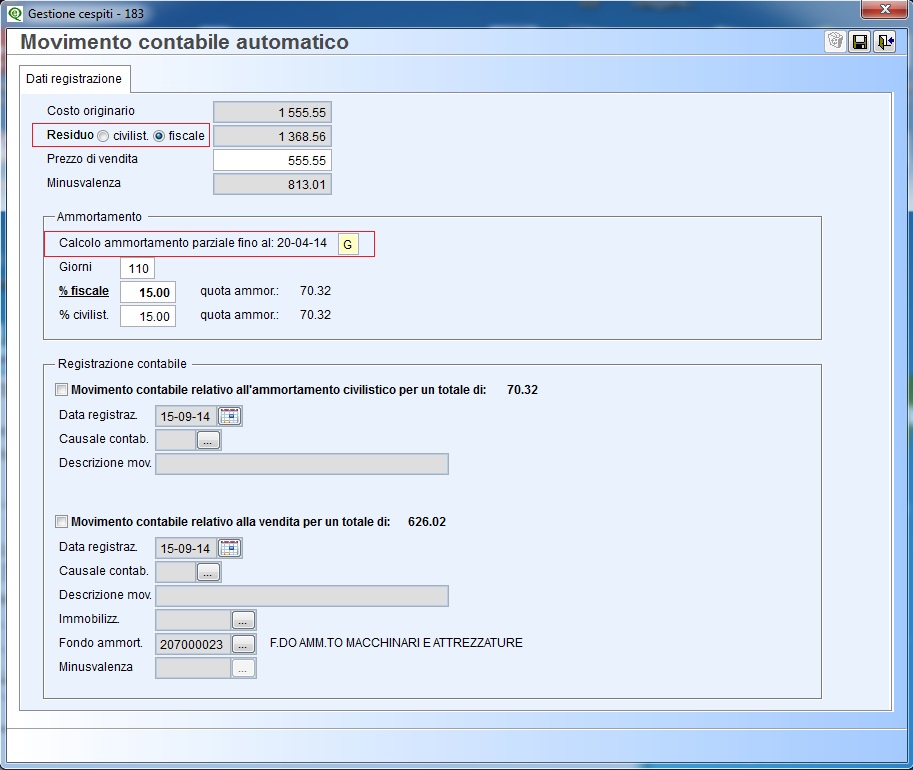Click the % civilist. input field
Screen dimensions: 913x770
point(148,316)
